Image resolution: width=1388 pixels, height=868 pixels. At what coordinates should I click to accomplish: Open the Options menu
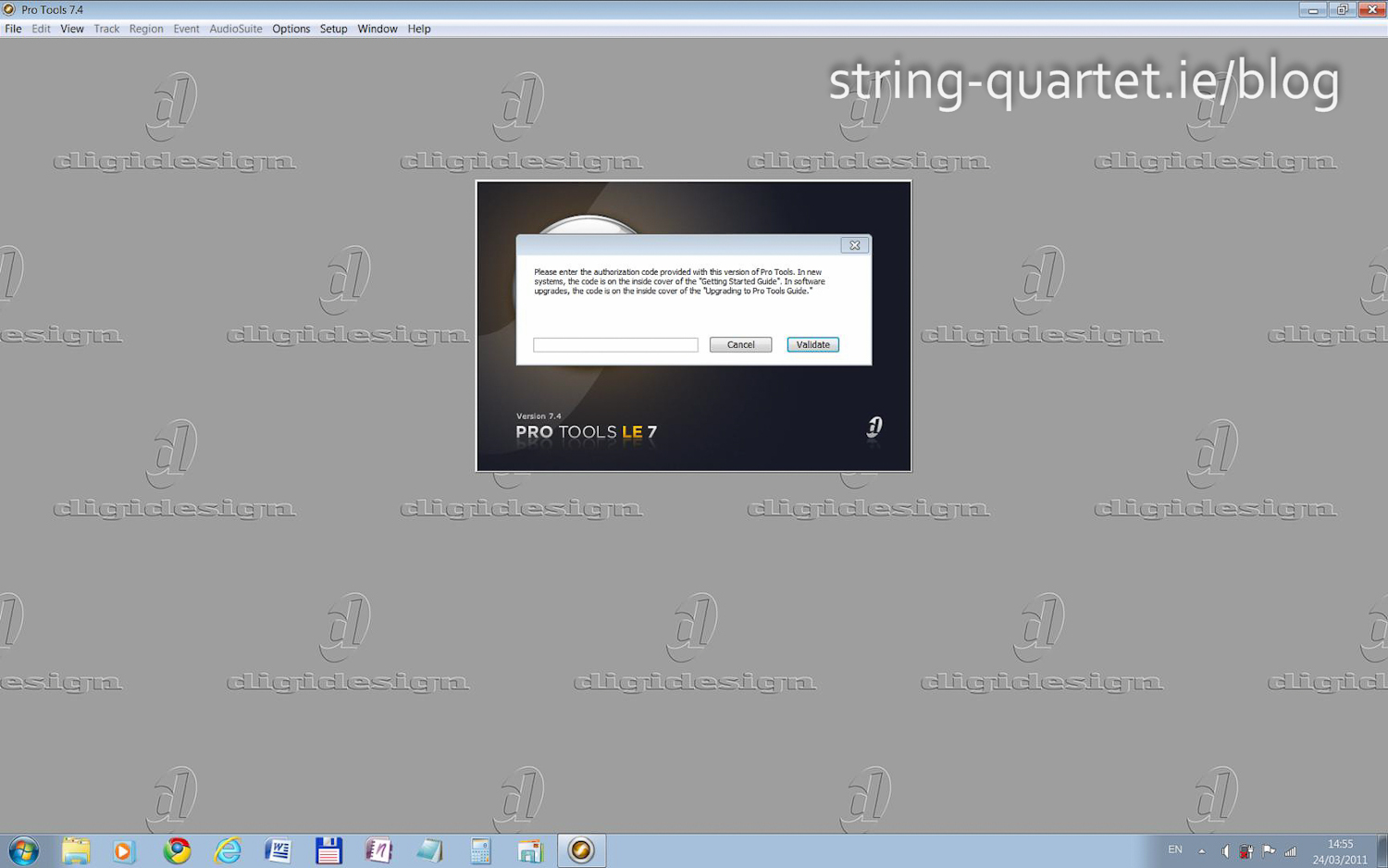coord(291,29)
